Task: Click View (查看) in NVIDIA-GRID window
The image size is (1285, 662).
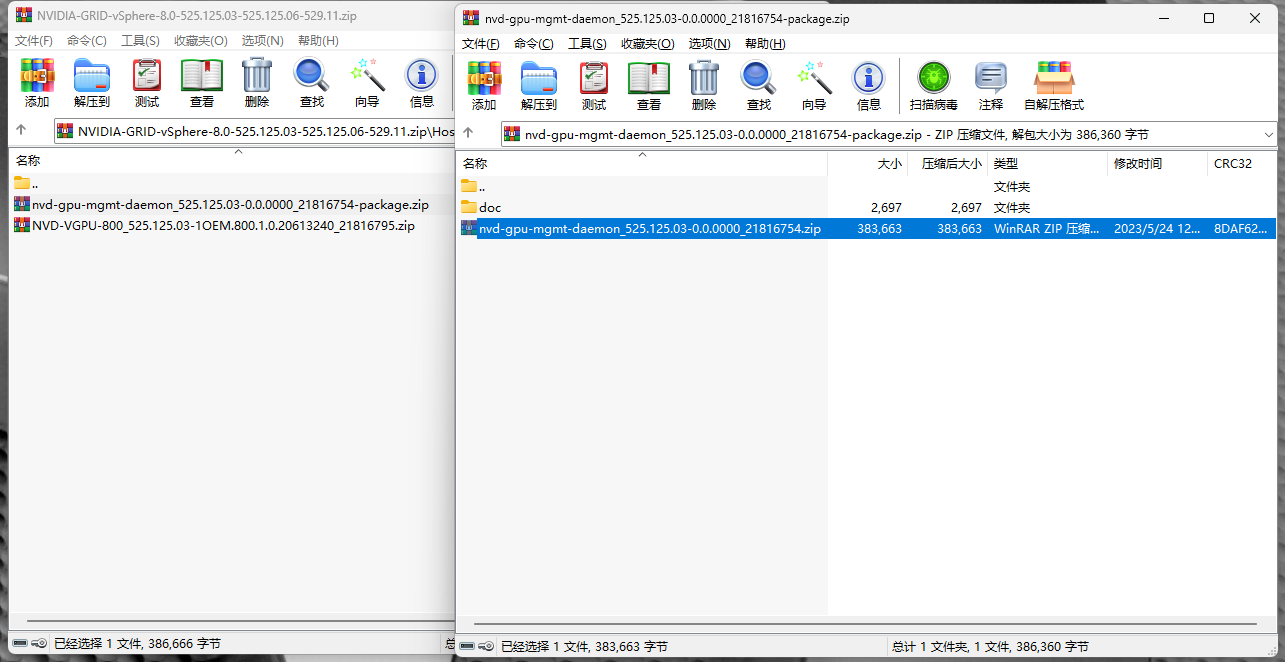Action: pyautogui.click(x=202, y=82)
